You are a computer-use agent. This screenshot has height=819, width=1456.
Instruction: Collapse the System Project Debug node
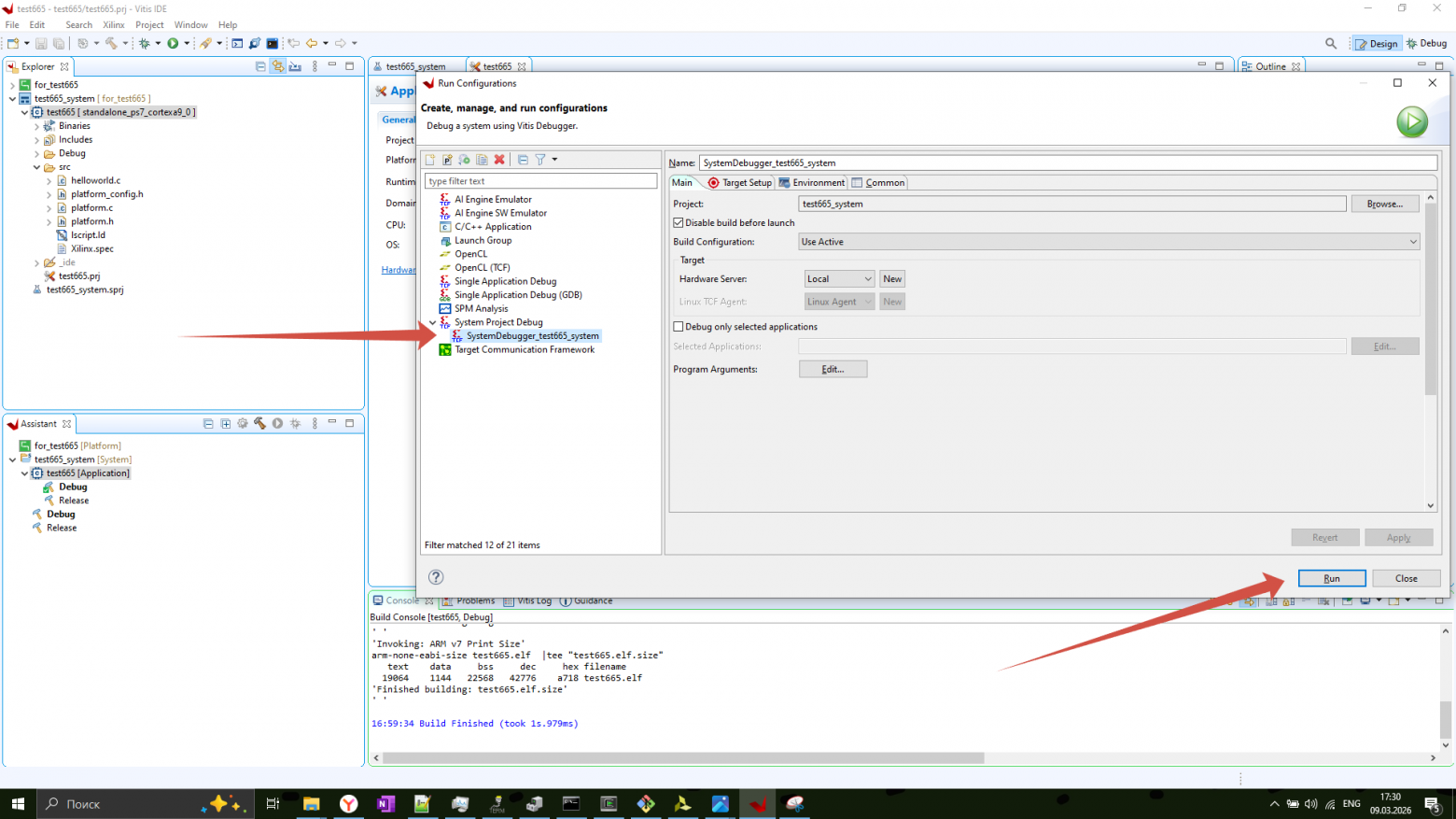click(432, 322)
